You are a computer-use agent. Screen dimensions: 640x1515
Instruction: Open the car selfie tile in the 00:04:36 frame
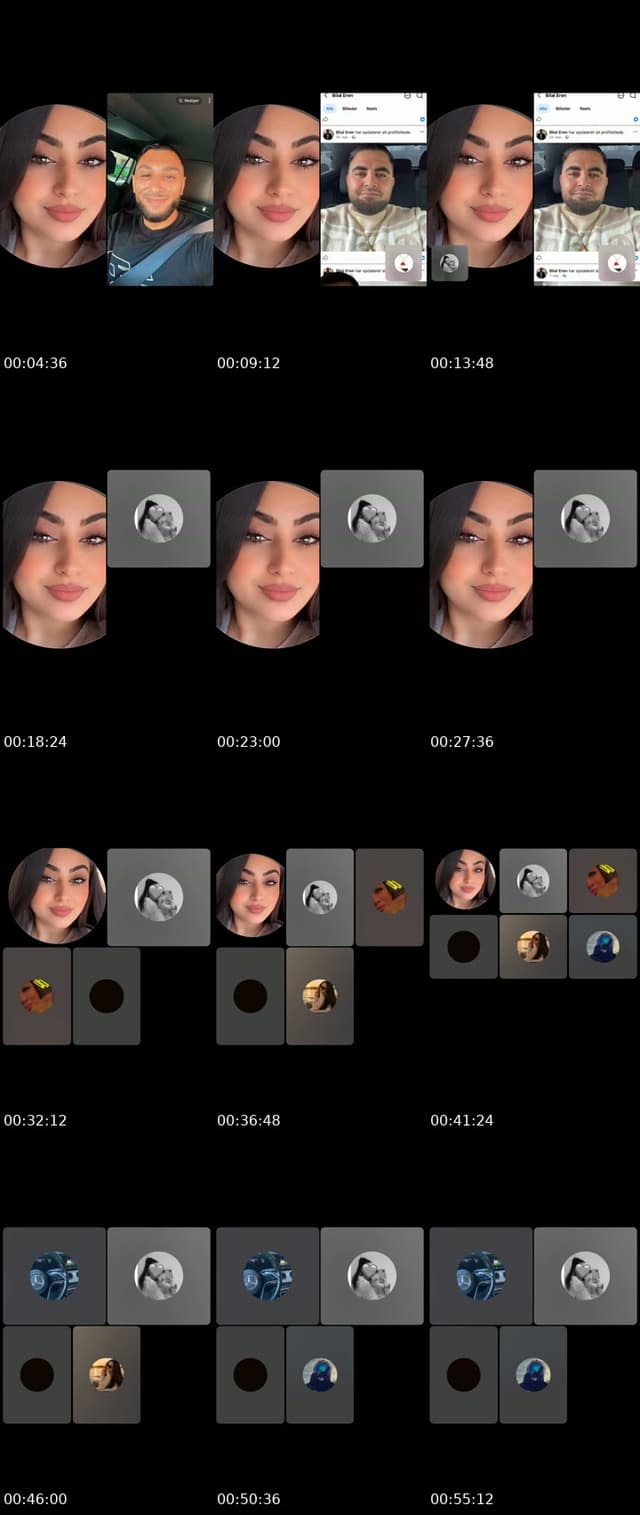tap(160, 189)
